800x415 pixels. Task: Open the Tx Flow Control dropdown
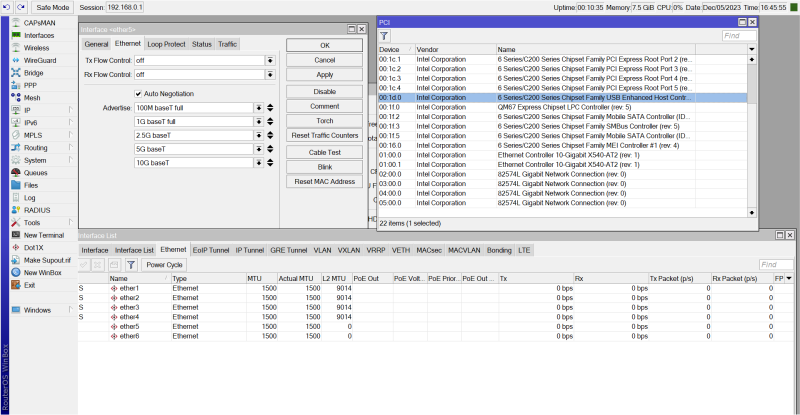coord(270,60)
